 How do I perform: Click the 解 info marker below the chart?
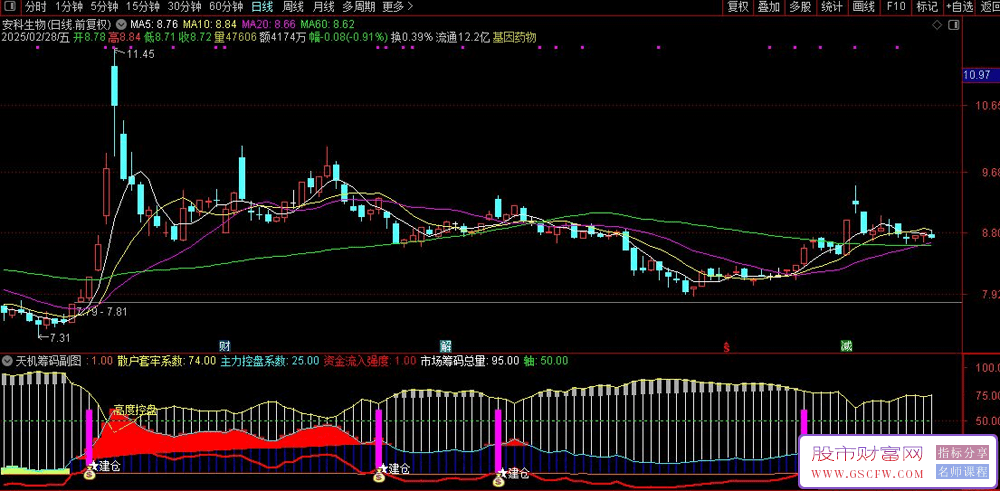tap(446, 346)
